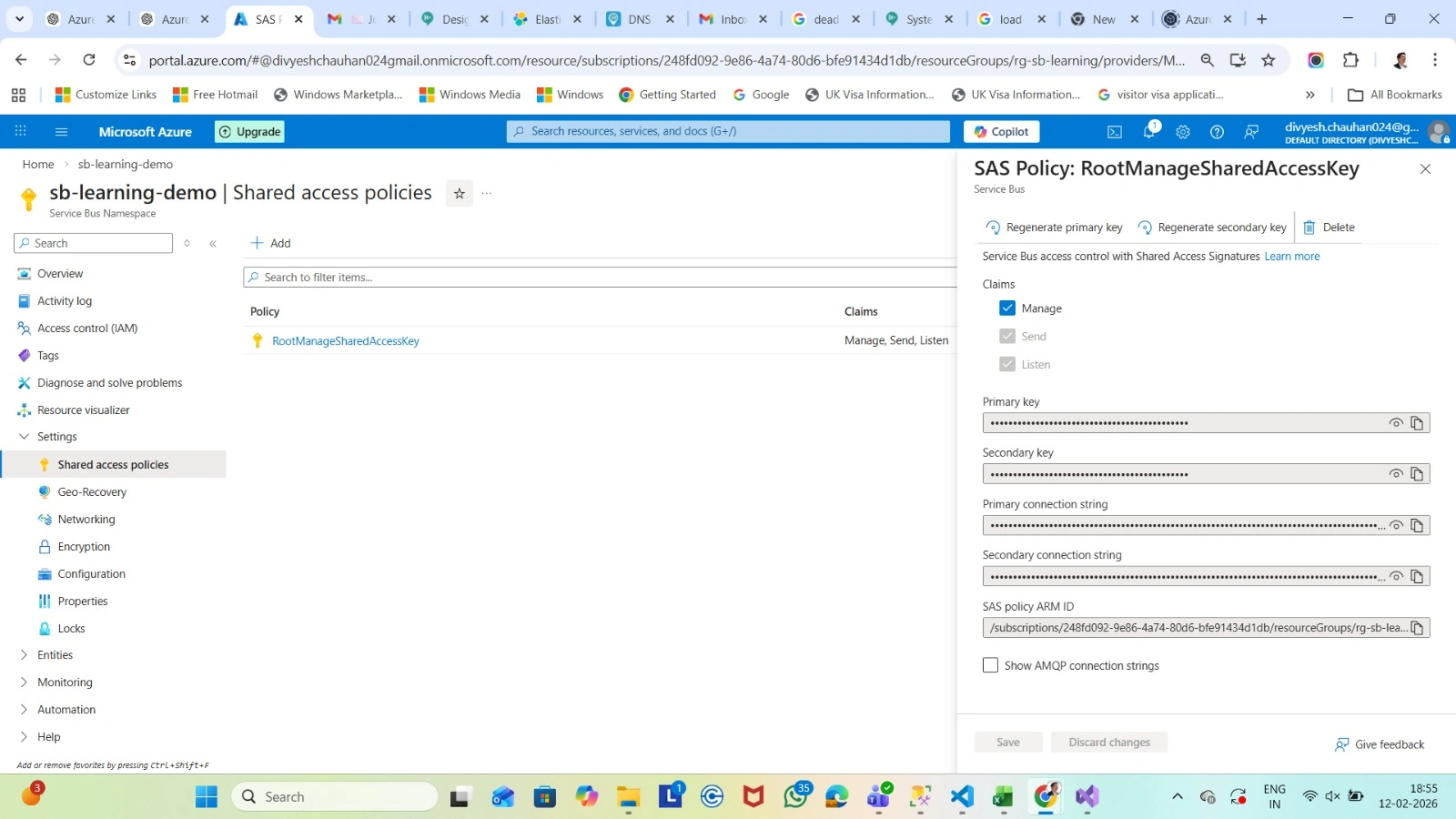1456x819 pixels.
Task: Open Locks settings
Action: pyautogui.click(x=71, y=629)
